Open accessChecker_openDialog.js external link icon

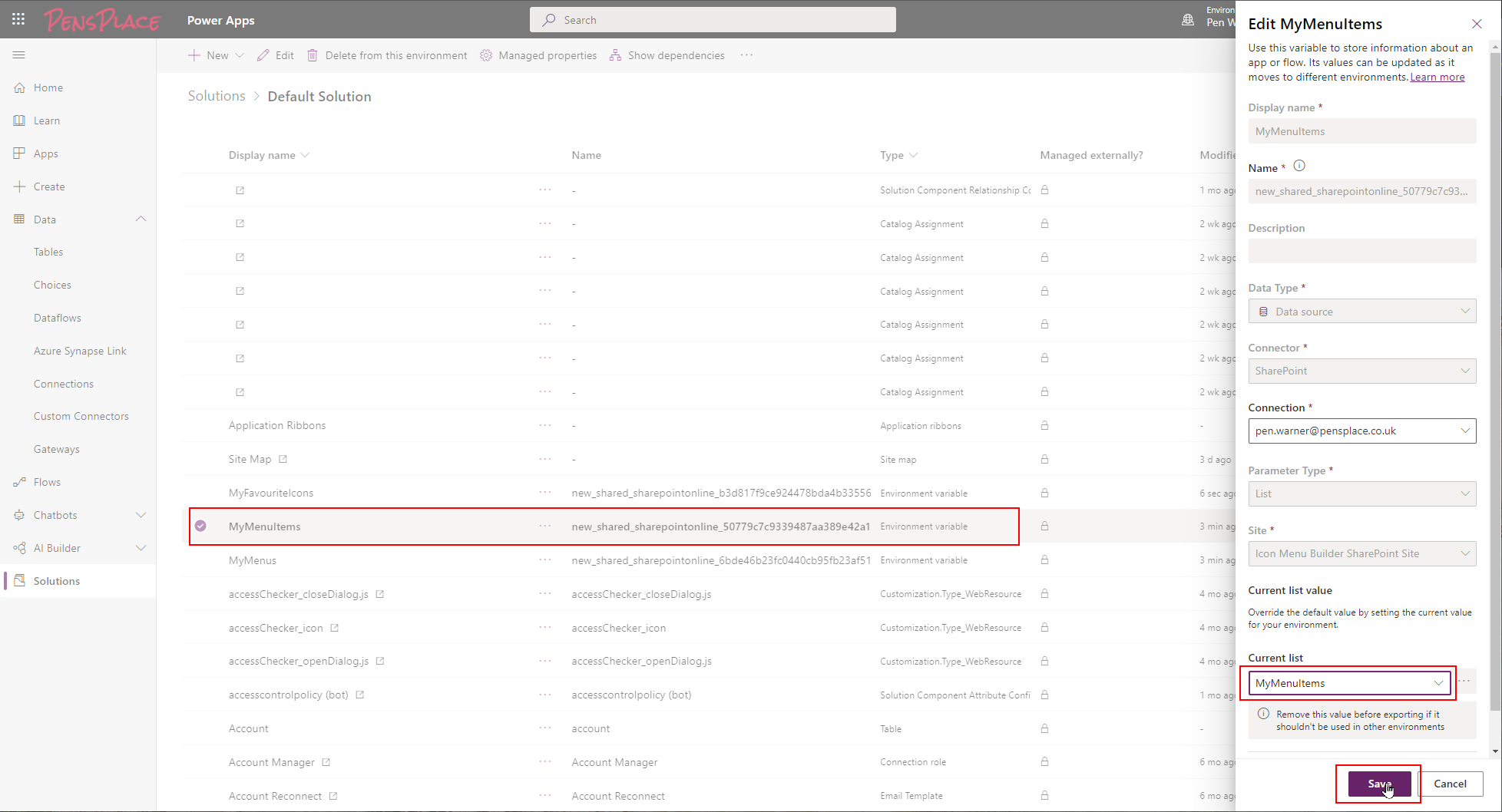click(379, 661)
